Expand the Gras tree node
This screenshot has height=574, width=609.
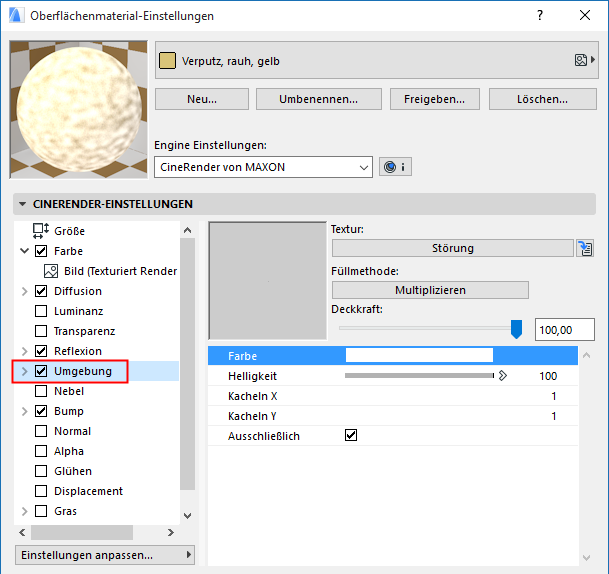[x=24, y=511]
